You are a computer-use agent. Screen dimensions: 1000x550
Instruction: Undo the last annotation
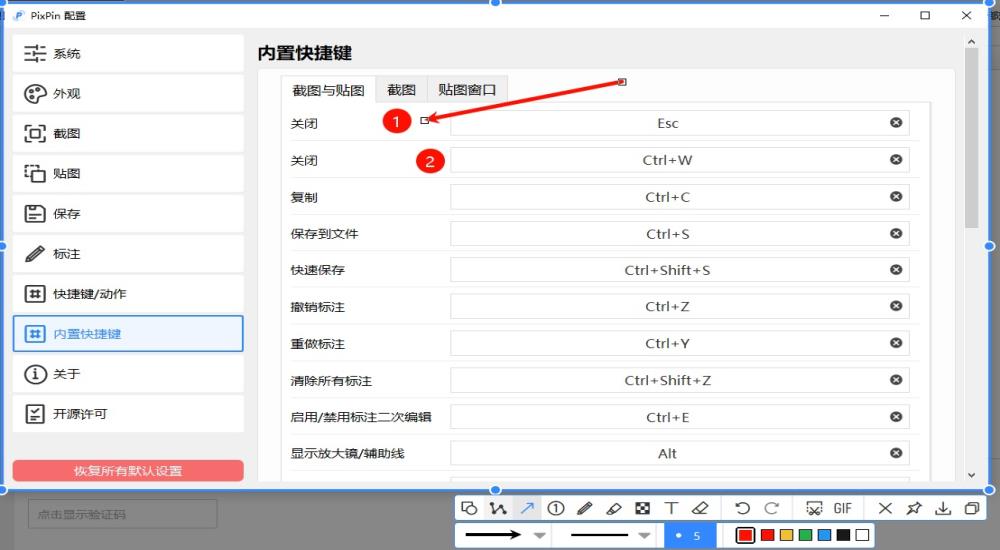click(x=742, y=508)
